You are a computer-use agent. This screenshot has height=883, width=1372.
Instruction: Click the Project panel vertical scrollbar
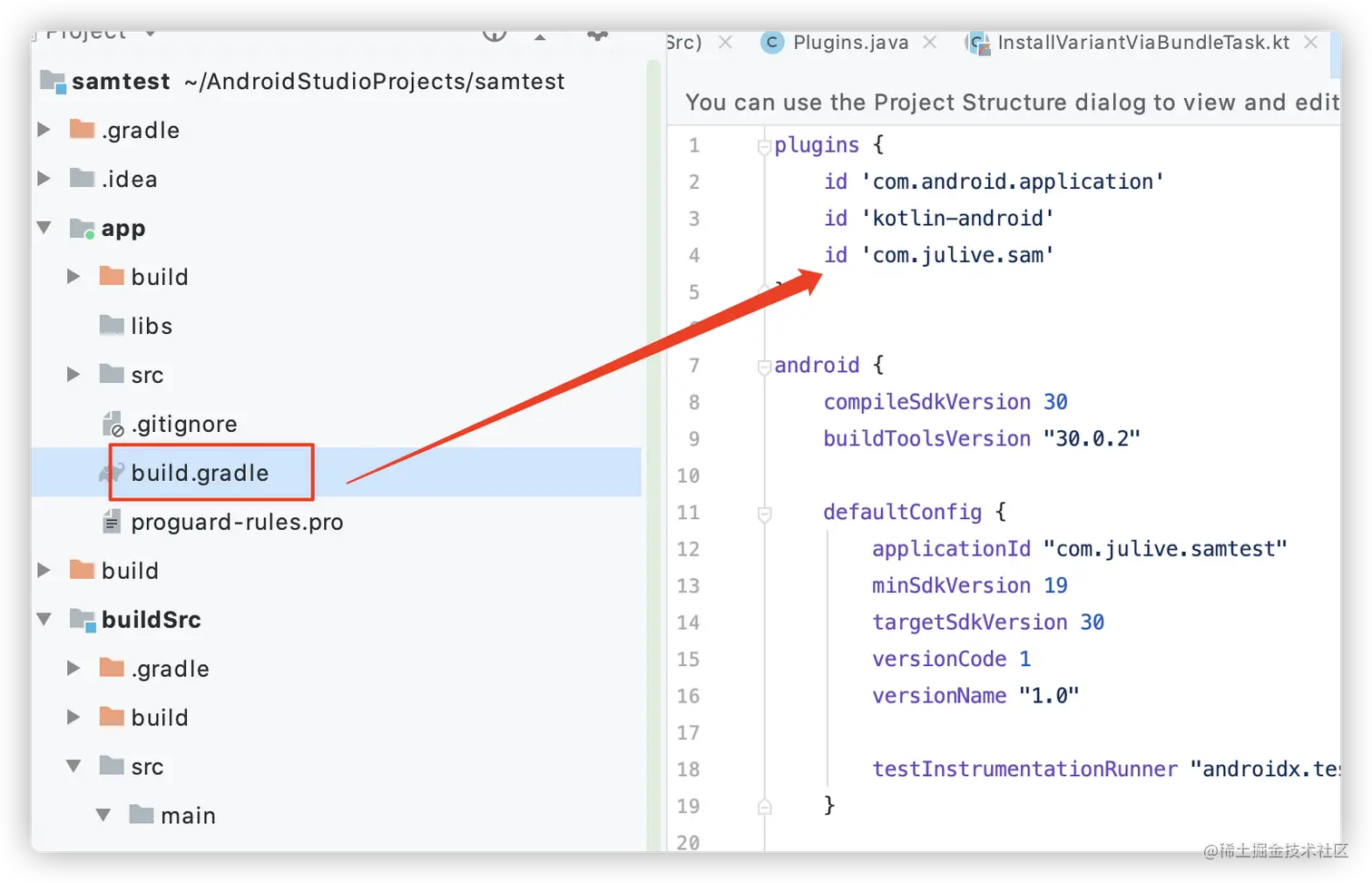pyautogui.click(x=653, y=454)
